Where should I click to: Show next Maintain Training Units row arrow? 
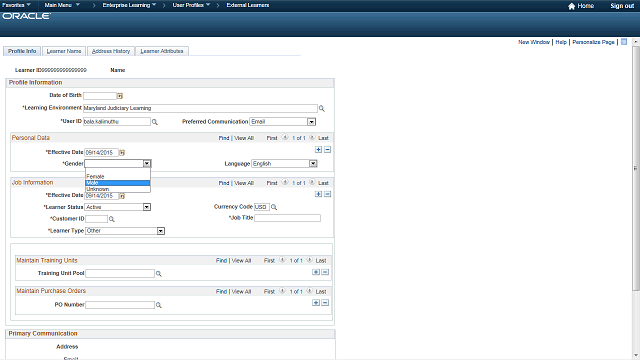(x=309, y=260)
